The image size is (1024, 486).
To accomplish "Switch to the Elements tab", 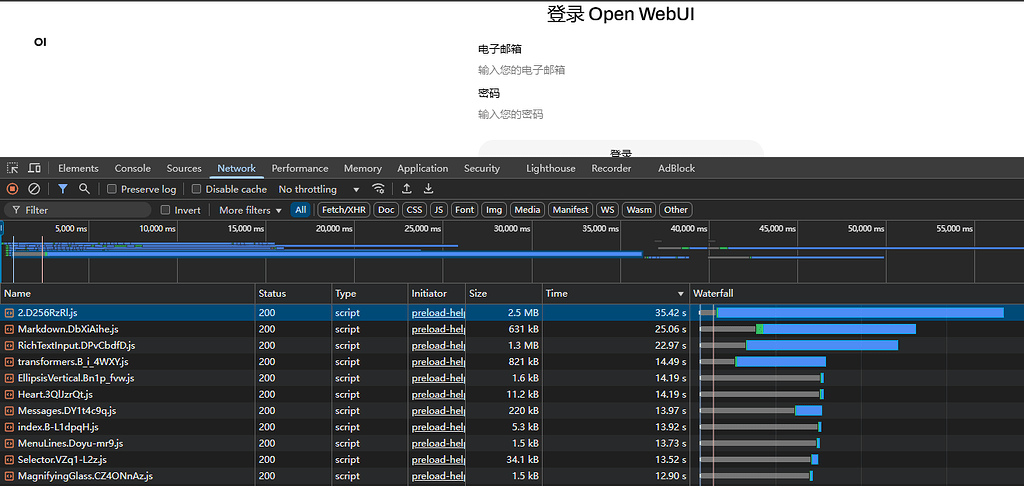I will point(78,168).
